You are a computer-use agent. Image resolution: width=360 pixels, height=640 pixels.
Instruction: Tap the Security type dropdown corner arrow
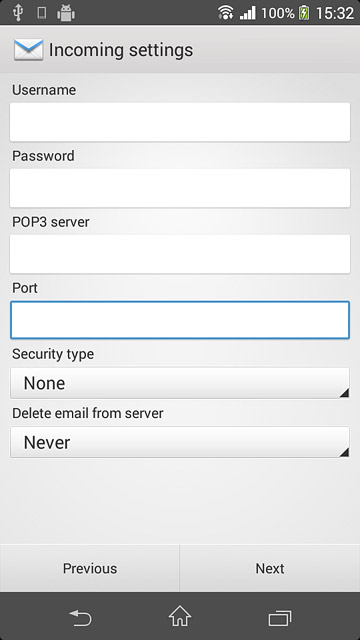[x=344, y=393]
